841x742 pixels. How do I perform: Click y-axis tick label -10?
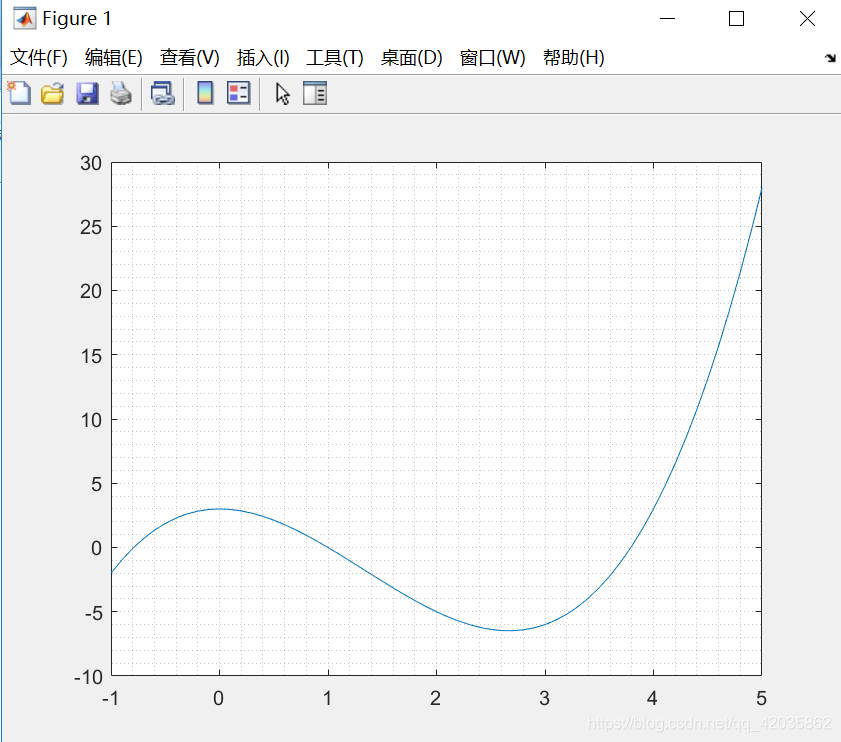[x=88, y=677]
